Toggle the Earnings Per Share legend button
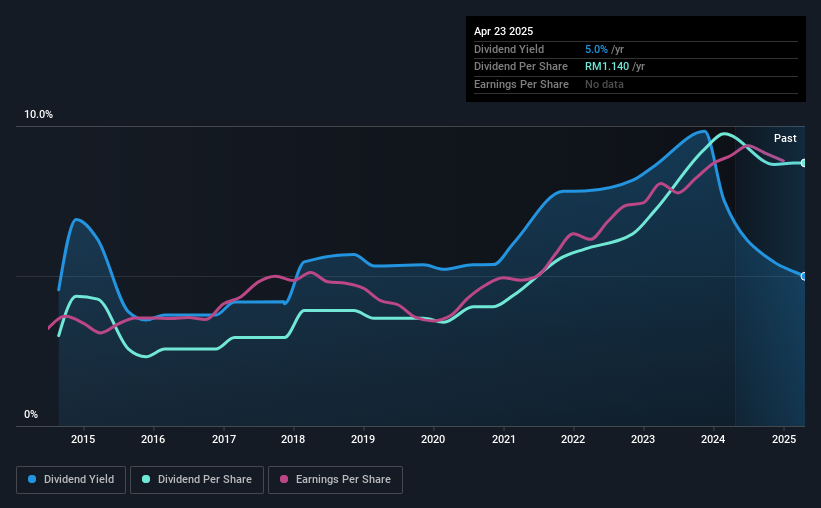This screenshot has width=821, height=508. click(x=335, y=480)
